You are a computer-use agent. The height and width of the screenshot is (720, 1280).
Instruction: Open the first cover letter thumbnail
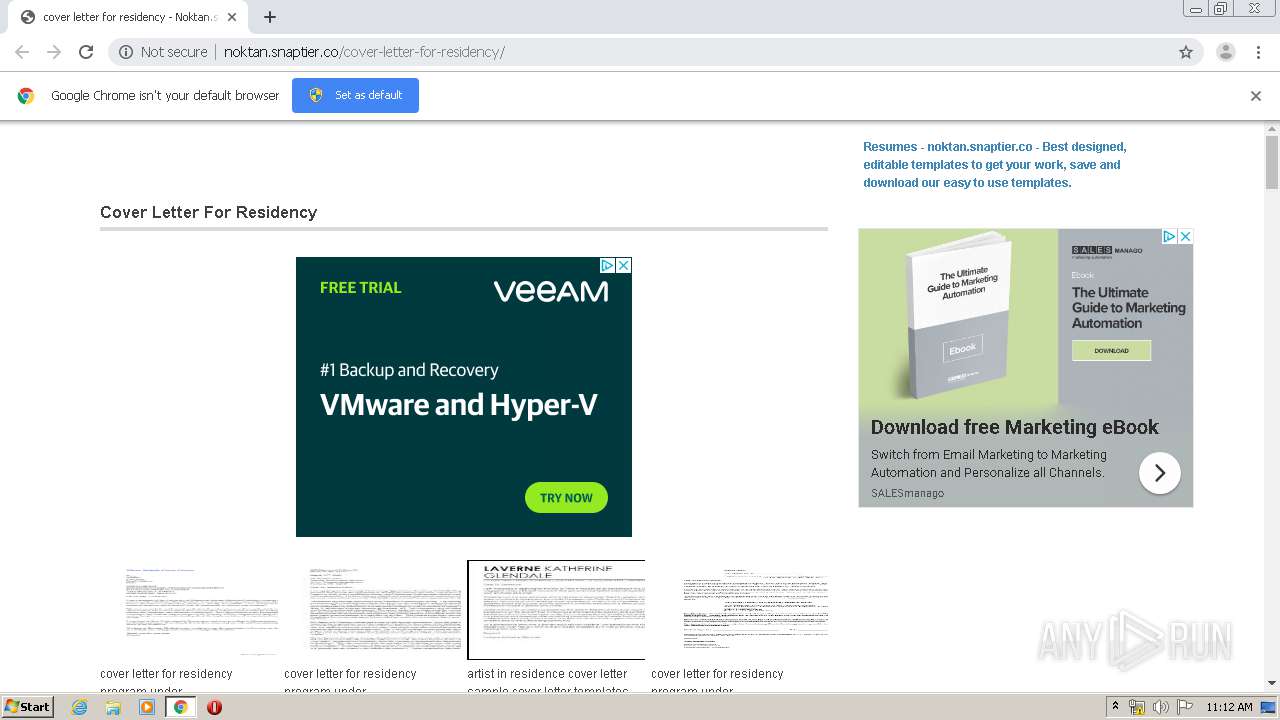click(188, 610)
